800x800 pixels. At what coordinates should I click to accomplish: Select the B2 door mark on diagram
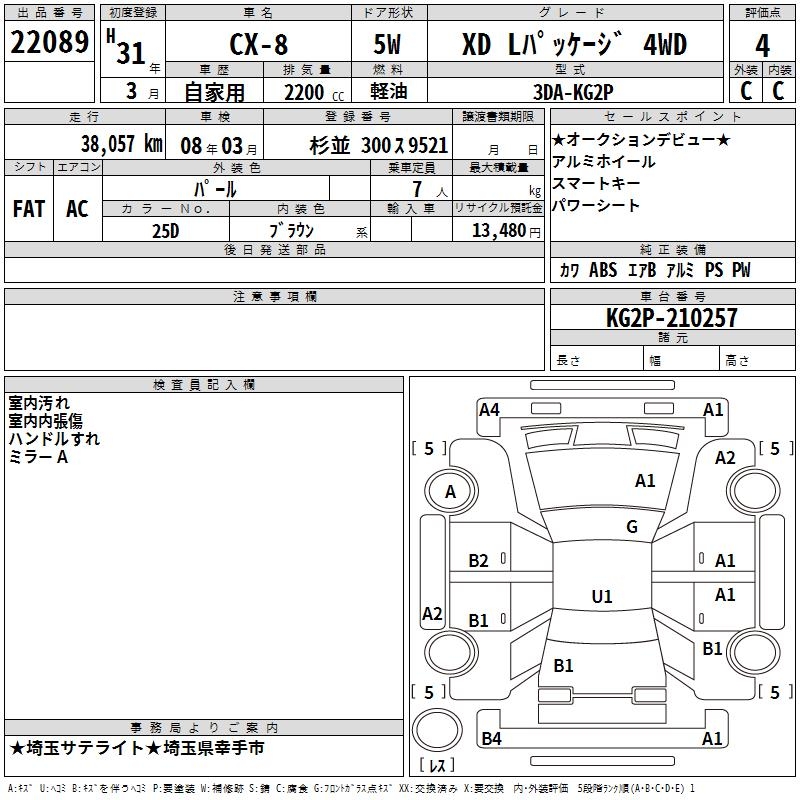coord(479,561)
